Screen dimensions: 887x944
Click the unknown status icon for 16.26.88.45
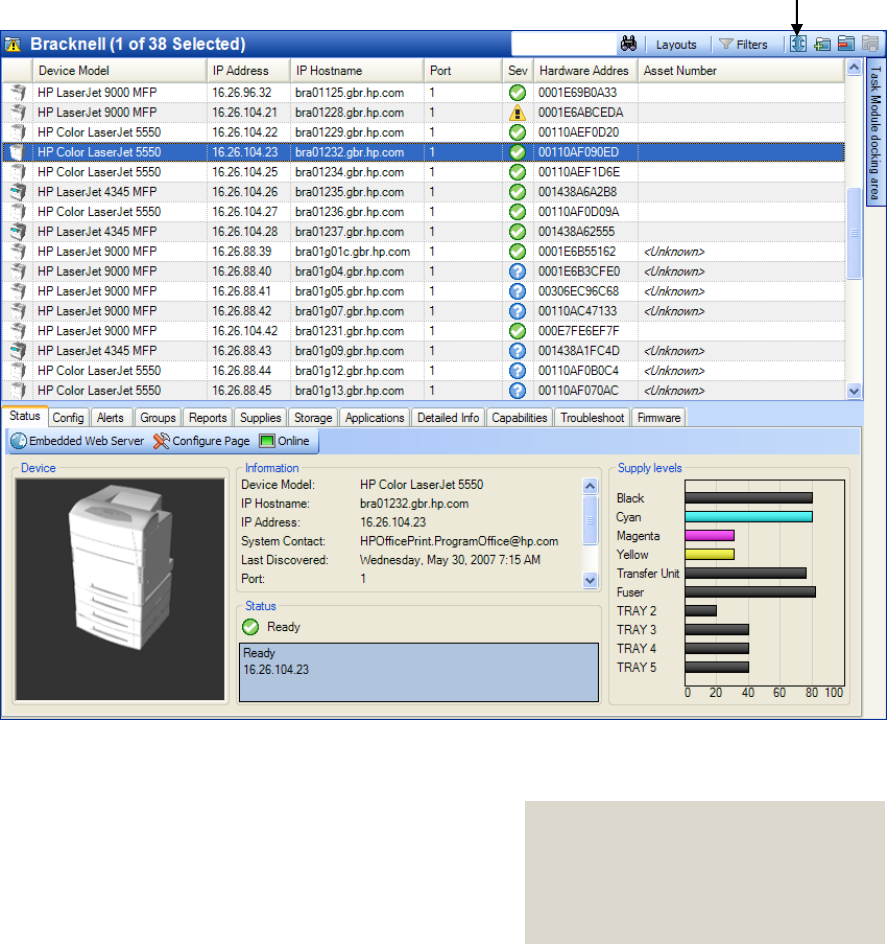pyautogui.click(x=517, y=391)
